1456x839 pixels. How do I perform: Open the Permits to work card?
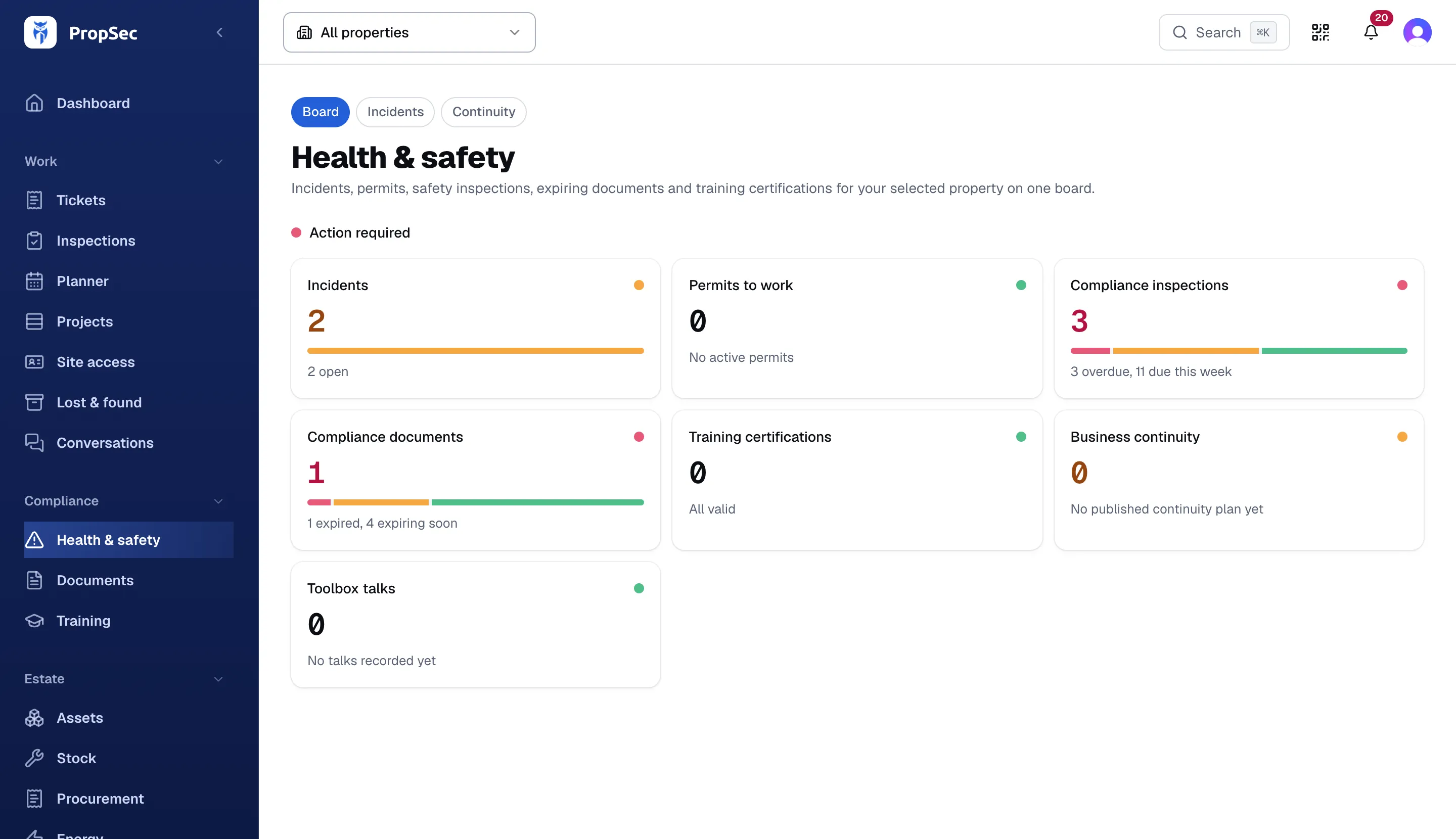point(857,329)
